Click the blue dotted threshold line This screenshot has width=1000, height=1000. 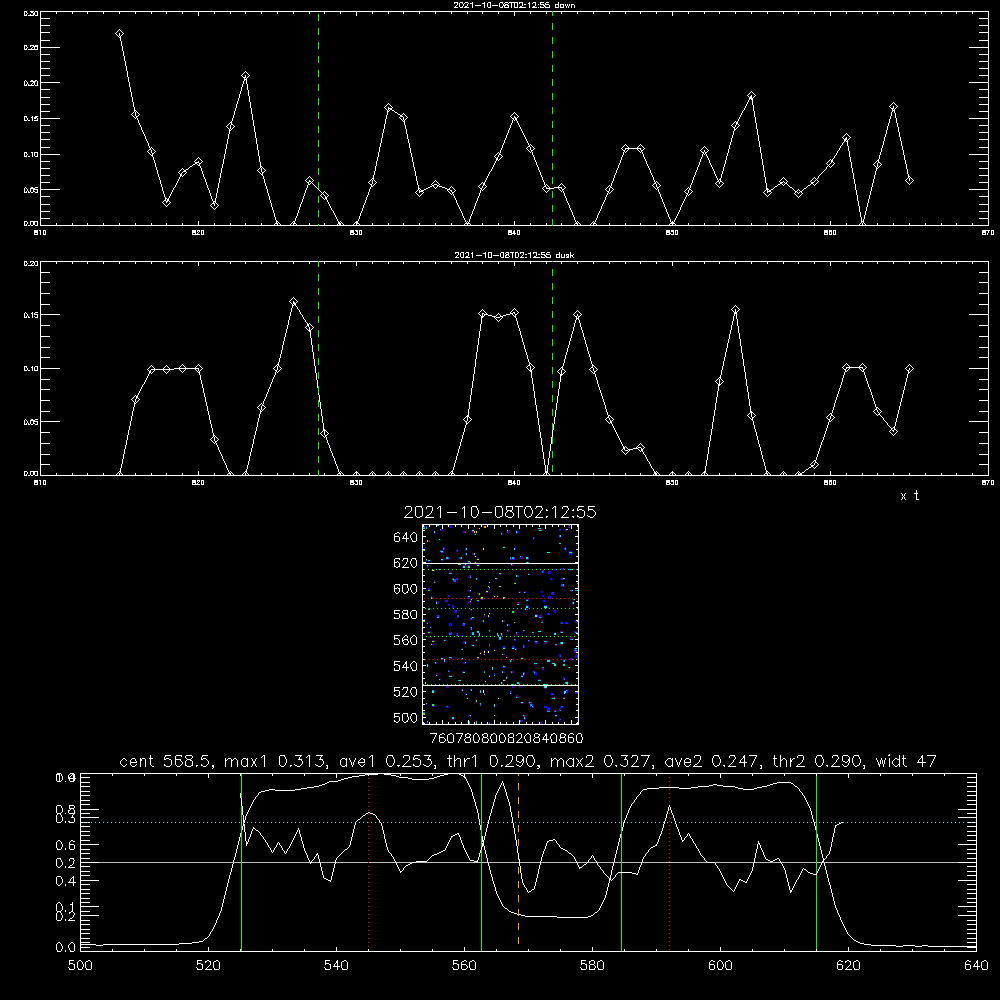tap(528, 822)
